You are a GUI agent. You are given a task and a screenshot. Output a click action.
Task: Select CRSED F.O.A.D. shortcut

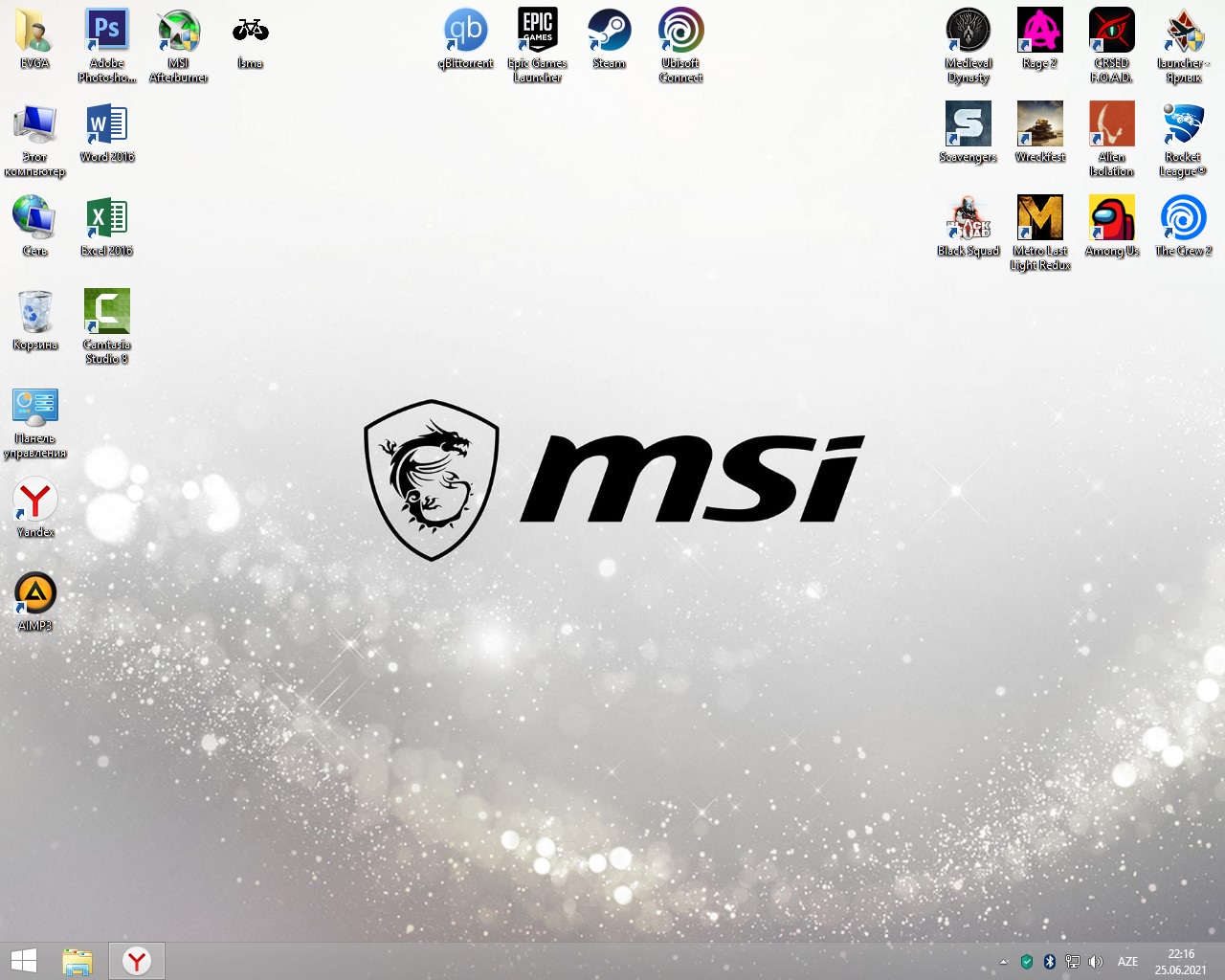(1111, 46)
